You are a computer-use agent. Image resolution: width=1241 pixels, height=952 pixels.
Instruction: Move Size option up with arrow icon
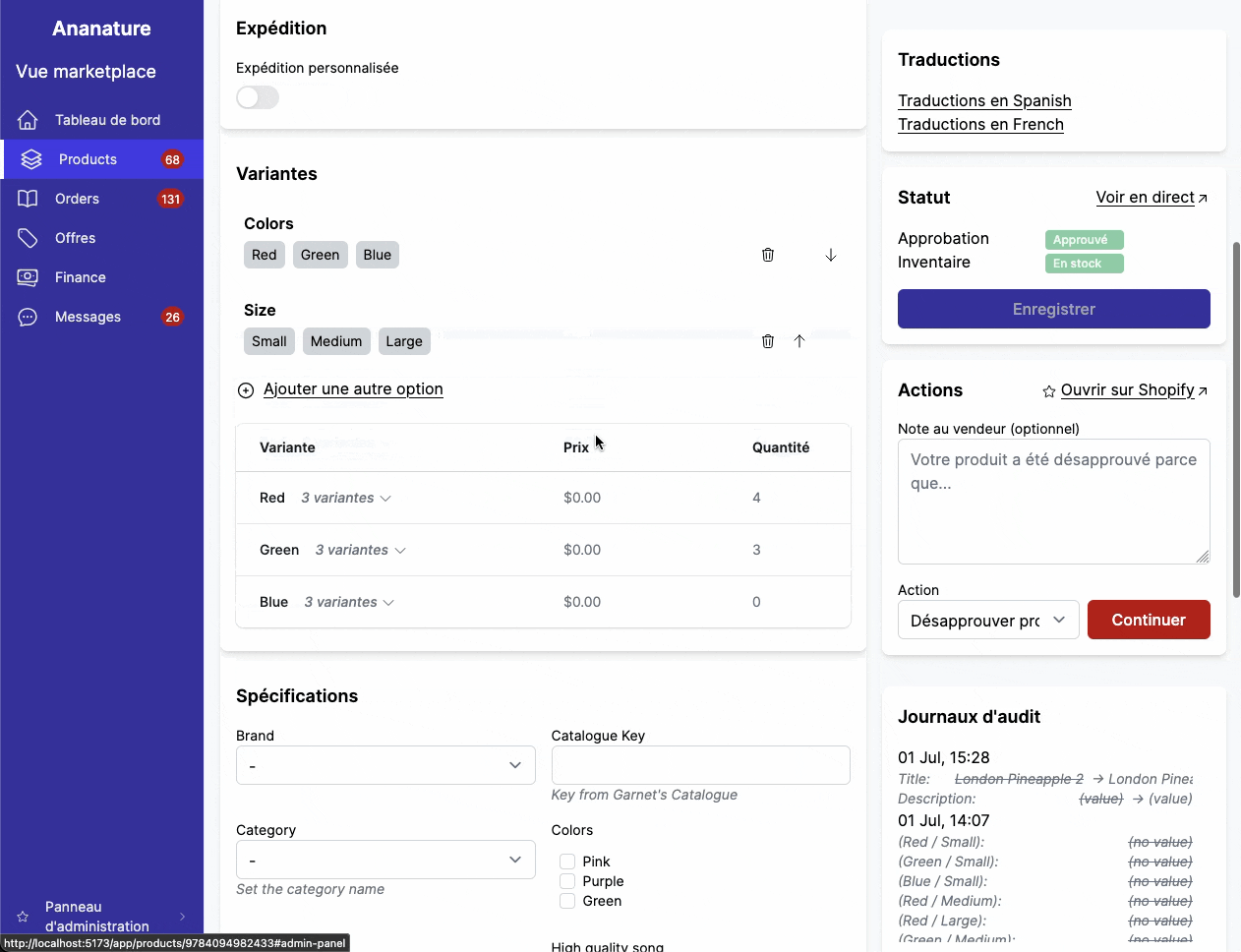point(799,341)
